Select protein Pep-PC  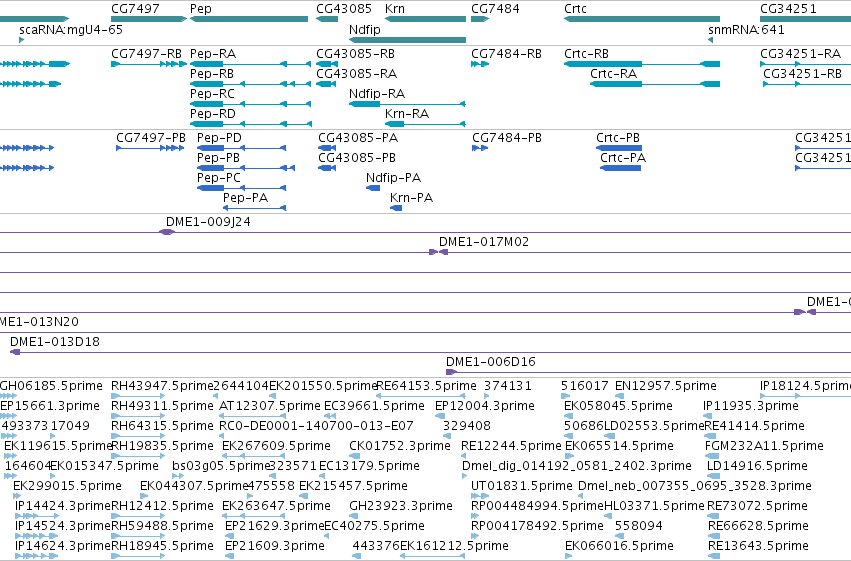click(x=242, y=188)
